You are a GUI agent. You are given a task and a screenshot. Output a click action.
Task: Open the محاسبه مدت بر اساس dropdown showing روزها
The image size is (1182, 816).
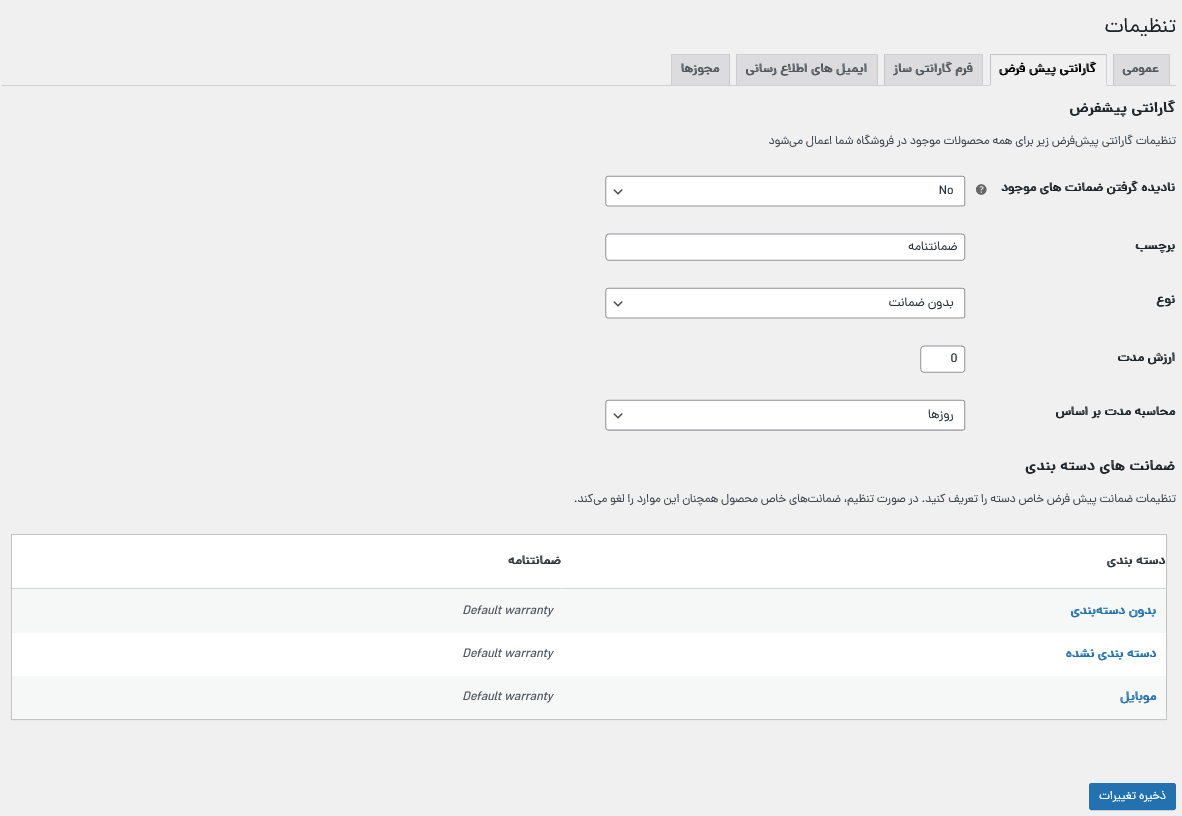click(x=785, y=416)
